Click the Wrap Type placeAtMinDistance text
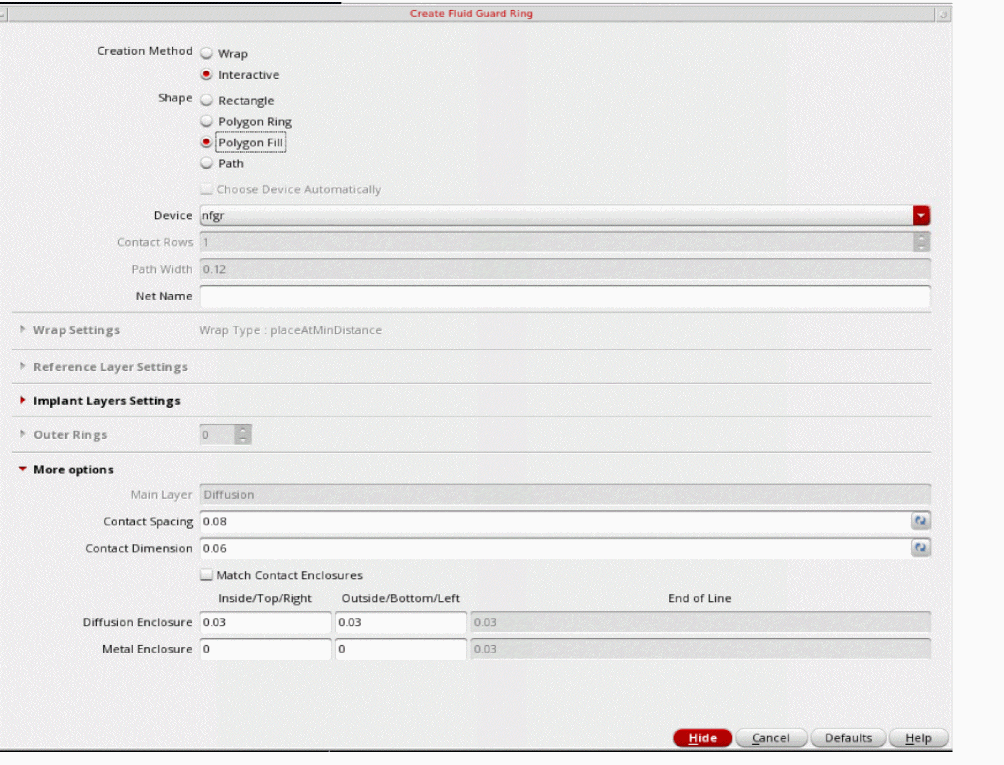 coord(290,330)
